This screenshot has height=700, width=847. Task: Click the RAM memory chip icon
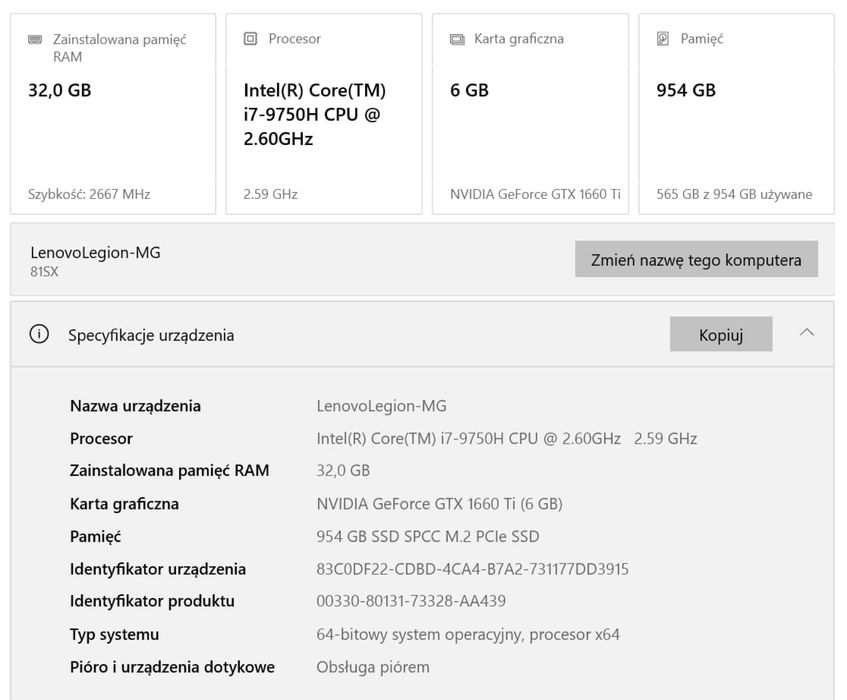click(35, 39)
